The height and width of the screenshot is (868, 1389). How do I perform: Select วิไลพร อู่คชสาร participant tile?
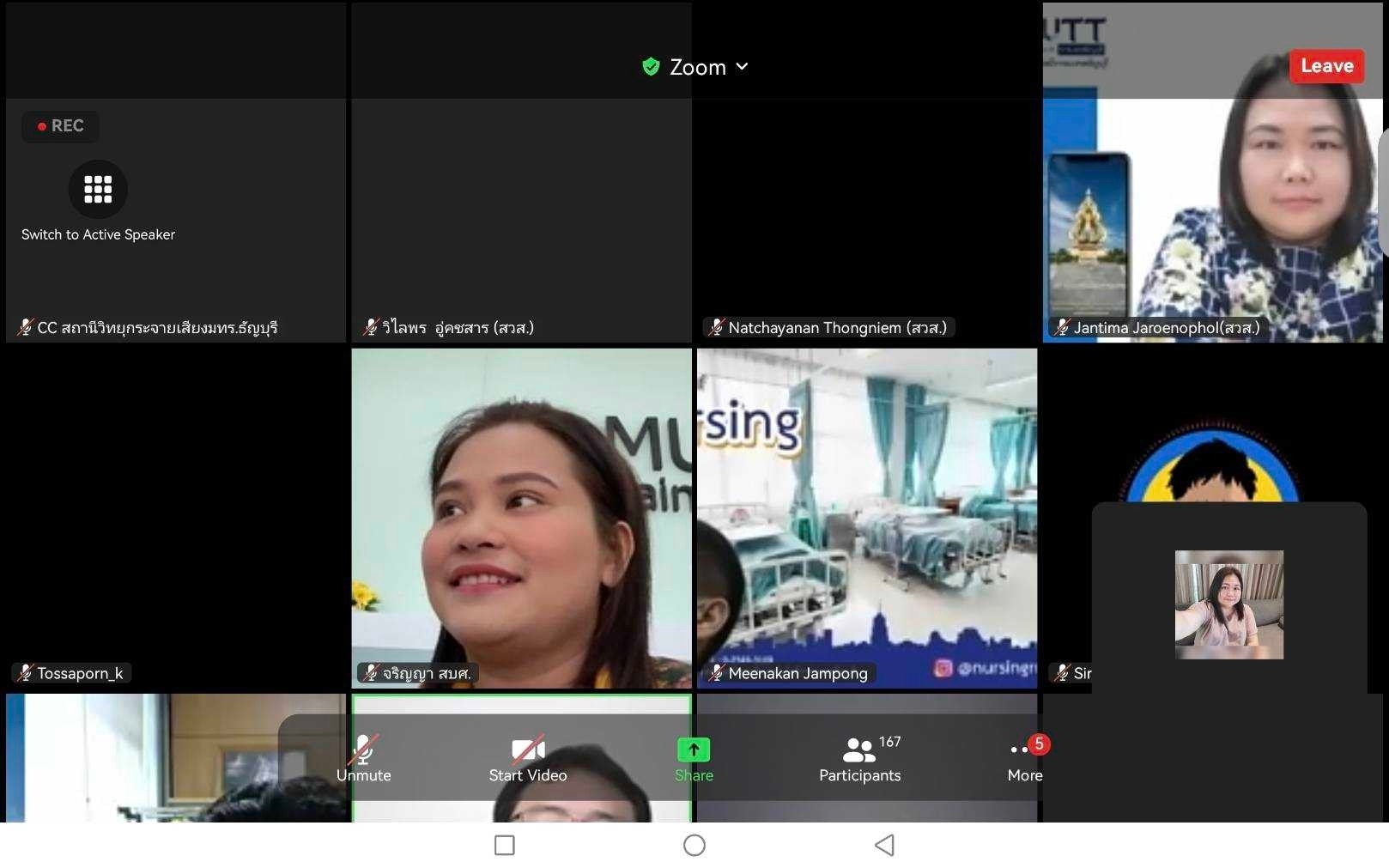coord(521,172)
